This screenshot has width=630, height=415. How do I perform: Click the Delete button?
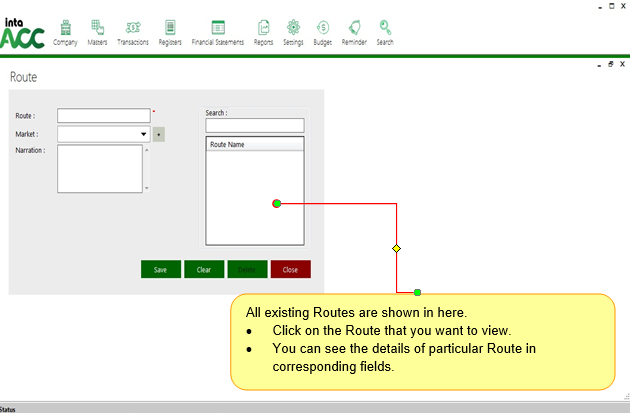click(x=247, y=270)
